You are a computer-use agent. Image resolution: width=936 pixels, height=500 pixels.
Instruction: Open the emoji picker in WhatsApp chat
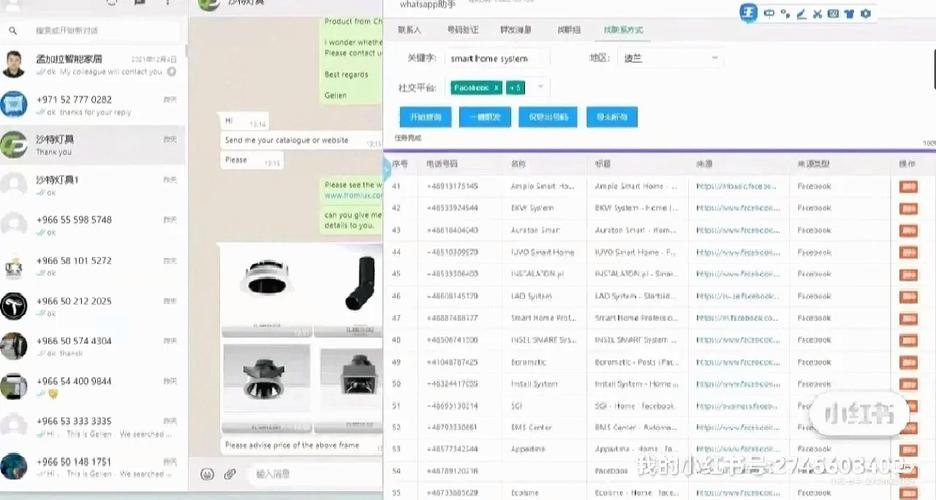tap(207, 474)
